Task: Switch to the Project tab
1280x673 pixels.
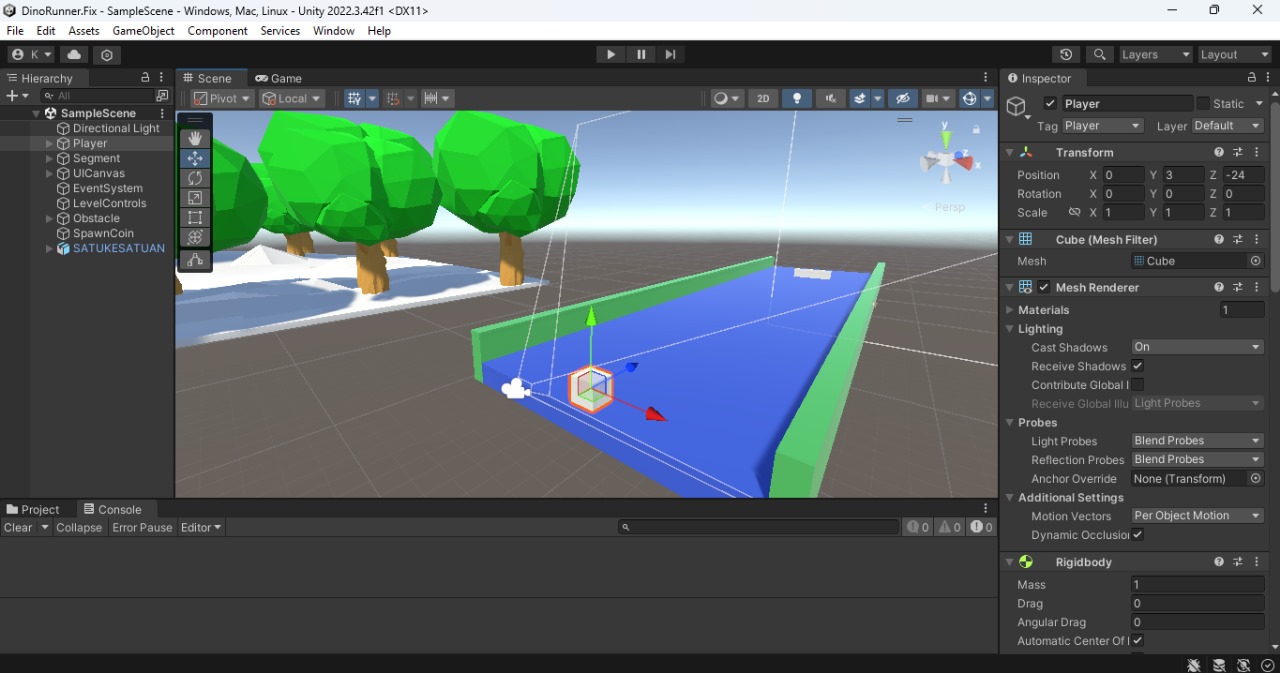Action: tap(33, 509)
